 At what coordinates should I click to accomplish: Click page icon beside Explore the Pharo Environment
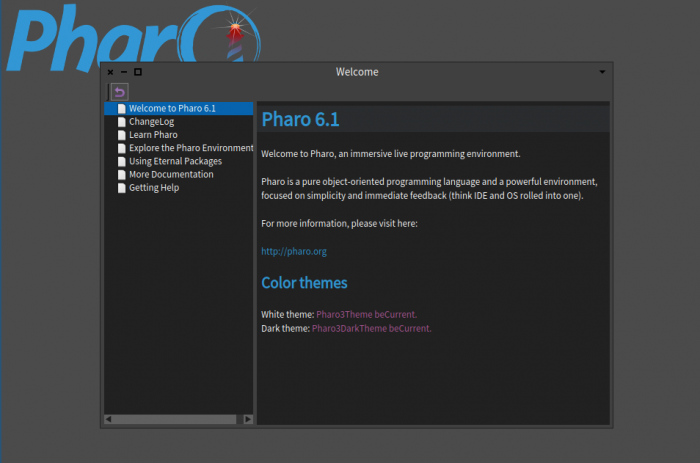(x=121, y=148)
